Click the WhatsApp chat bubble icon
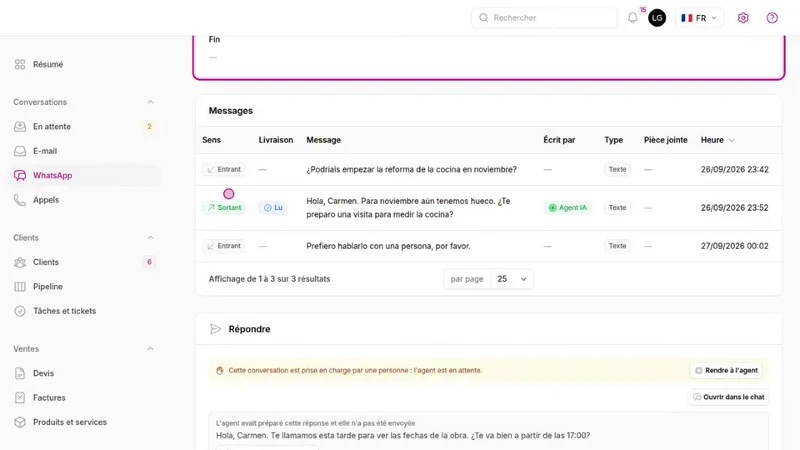 [x=20, y=176]
